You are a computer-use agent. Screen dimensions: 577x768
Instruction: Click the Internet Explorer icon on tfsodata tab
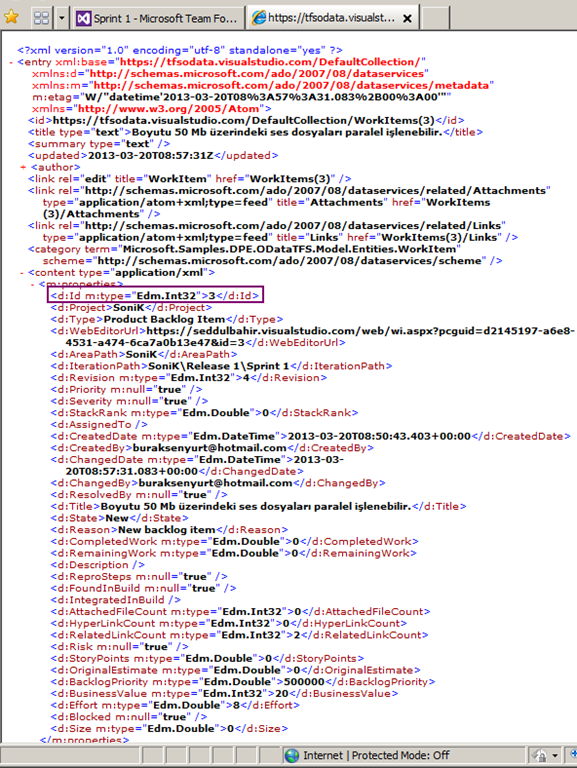coord(259,18)
